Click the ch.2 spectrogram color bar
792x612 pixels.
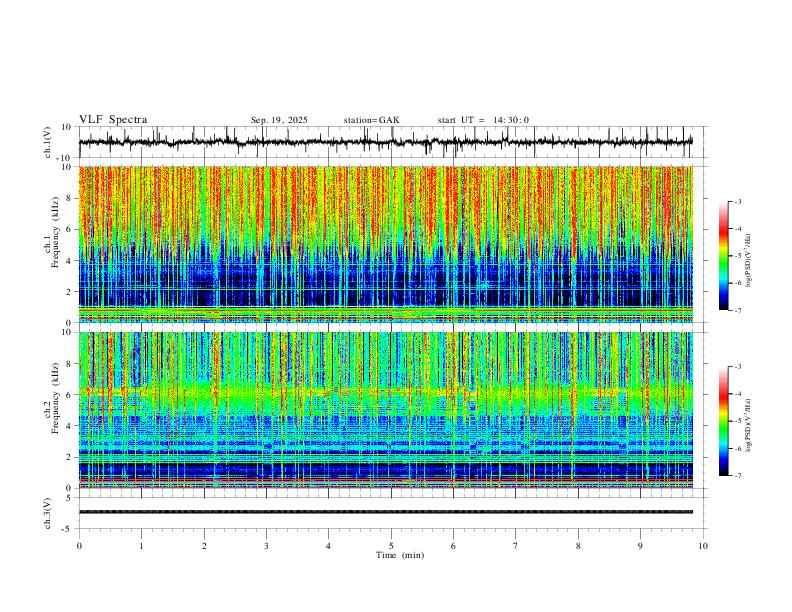click(x=723, y=421)
